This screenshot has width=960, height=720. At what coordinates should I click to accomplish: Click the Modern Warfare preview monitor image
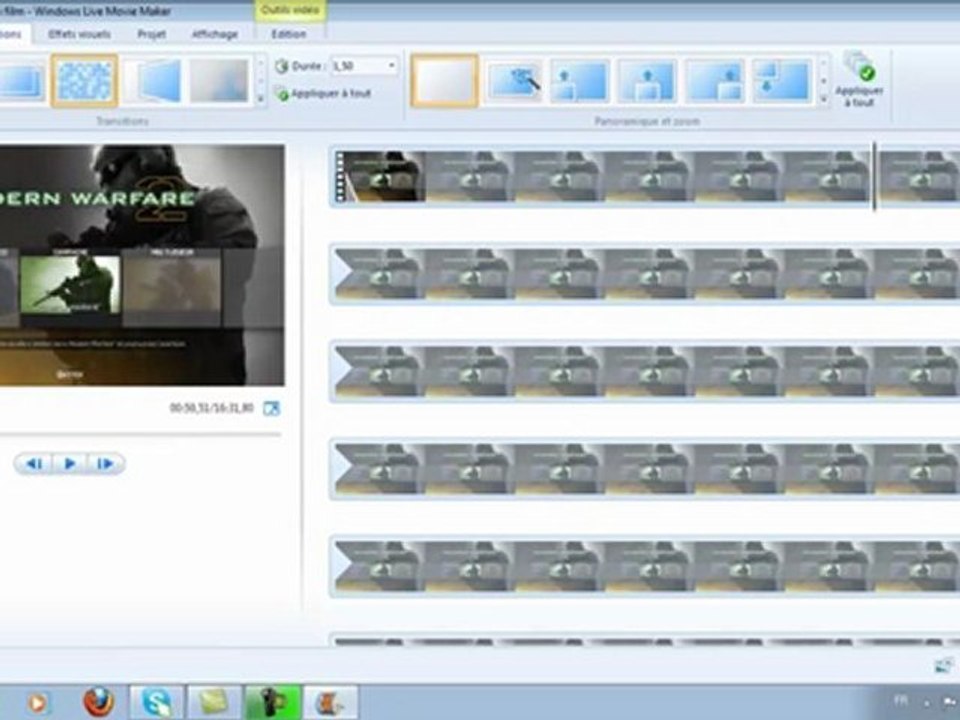142,265
